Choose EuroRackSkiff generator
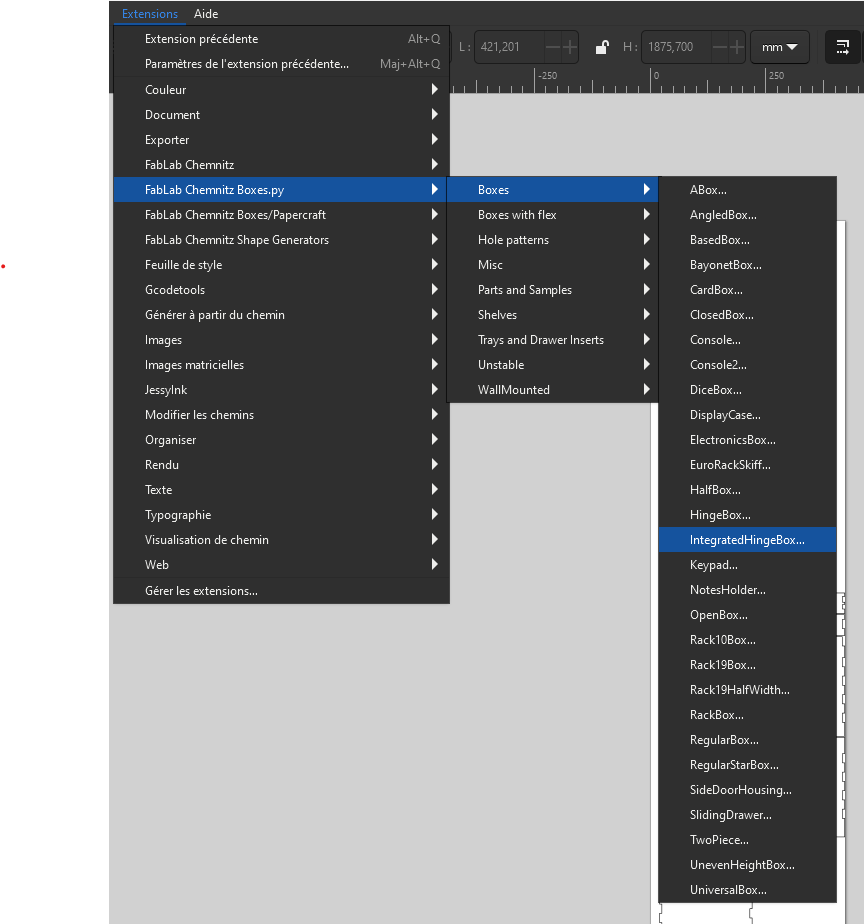The image size is (864, 924). pos(747,465)
